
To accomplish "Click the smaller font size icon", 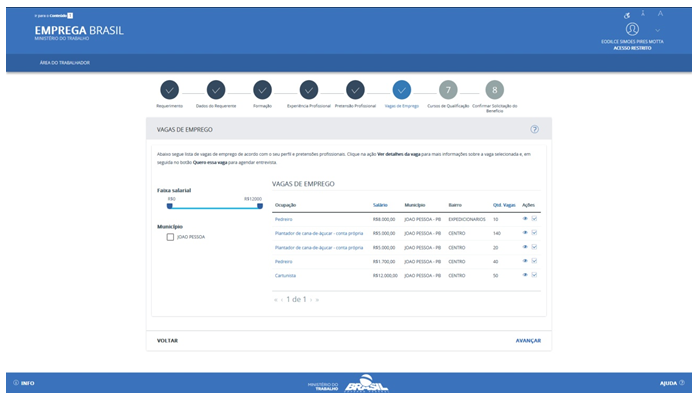I will pyautogui.click(x=645, y=13).
